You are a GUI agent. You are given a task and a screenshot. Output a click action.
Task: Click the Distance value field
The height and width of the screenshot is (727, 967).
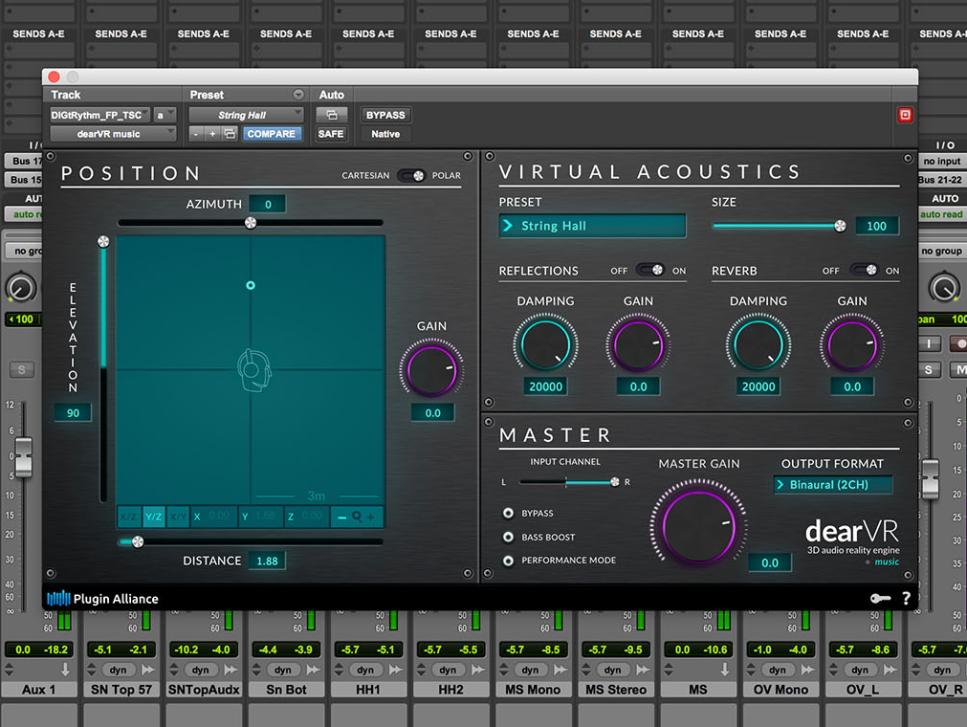point(266,561)
